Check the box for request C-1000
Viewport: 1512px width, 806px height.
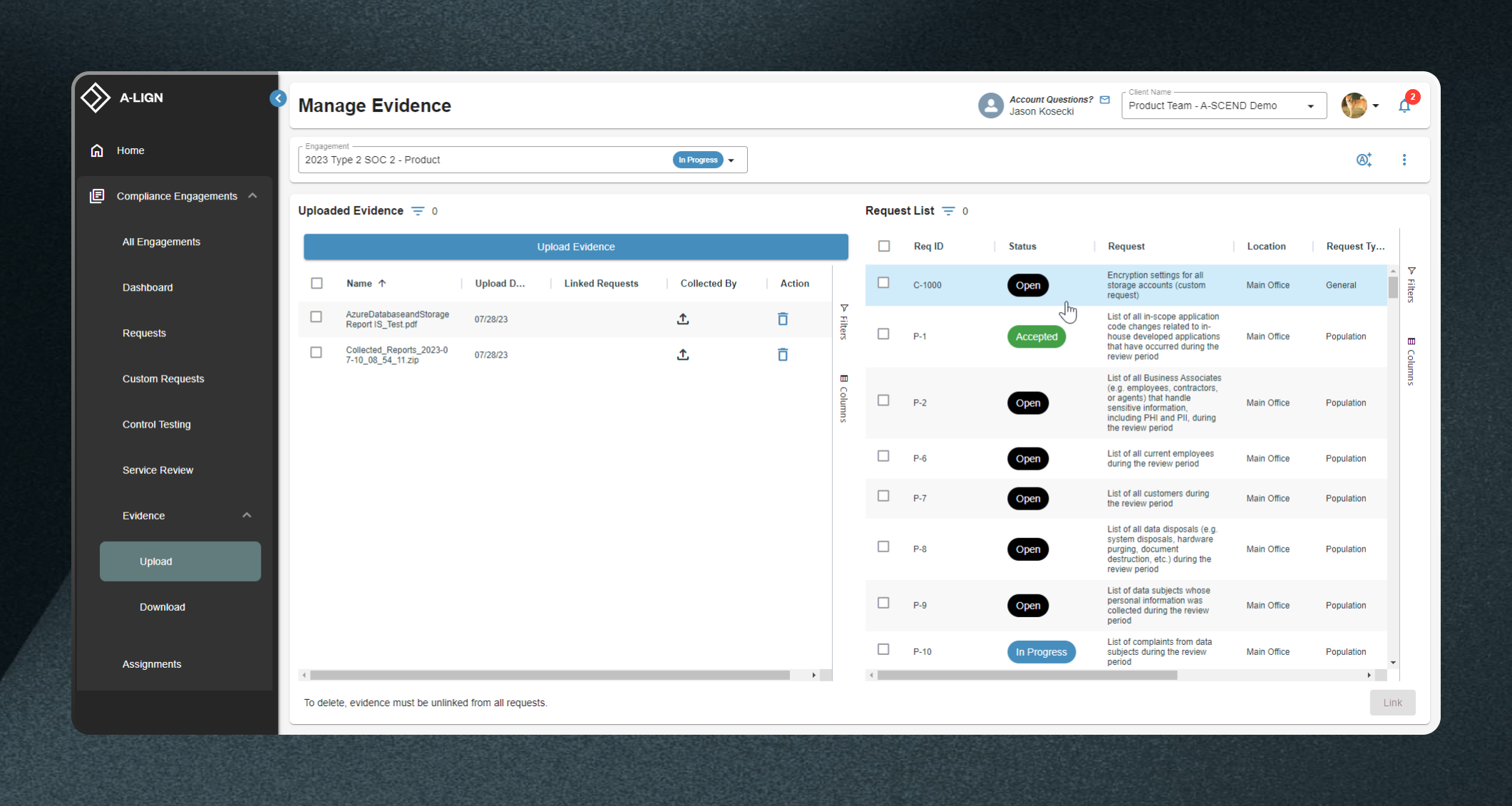[x=883, y=283]
